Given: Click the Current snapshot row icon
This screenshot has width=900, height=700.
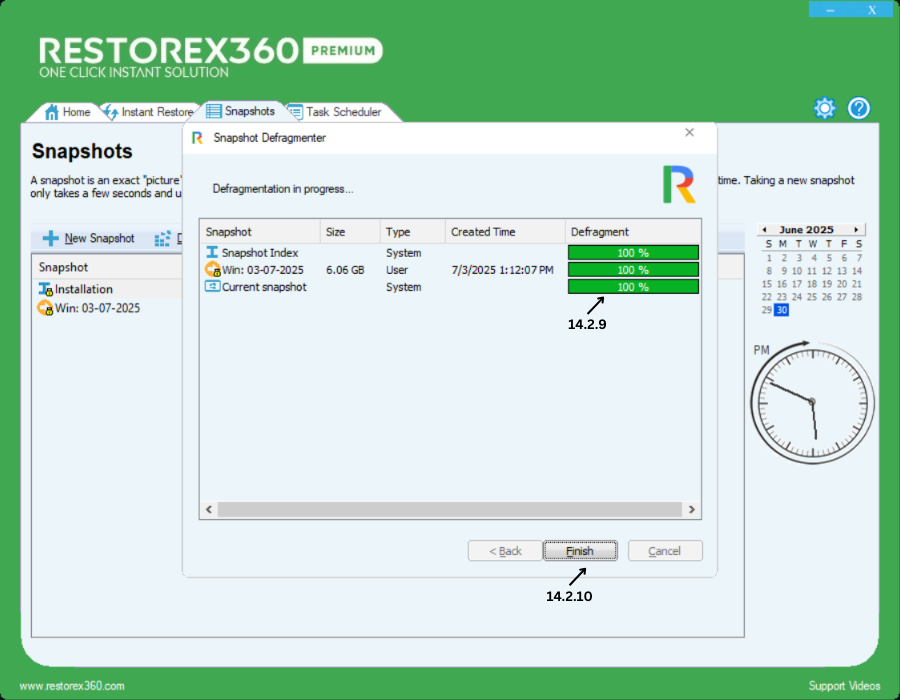Looking at the screenshot, I should (212, 287).
